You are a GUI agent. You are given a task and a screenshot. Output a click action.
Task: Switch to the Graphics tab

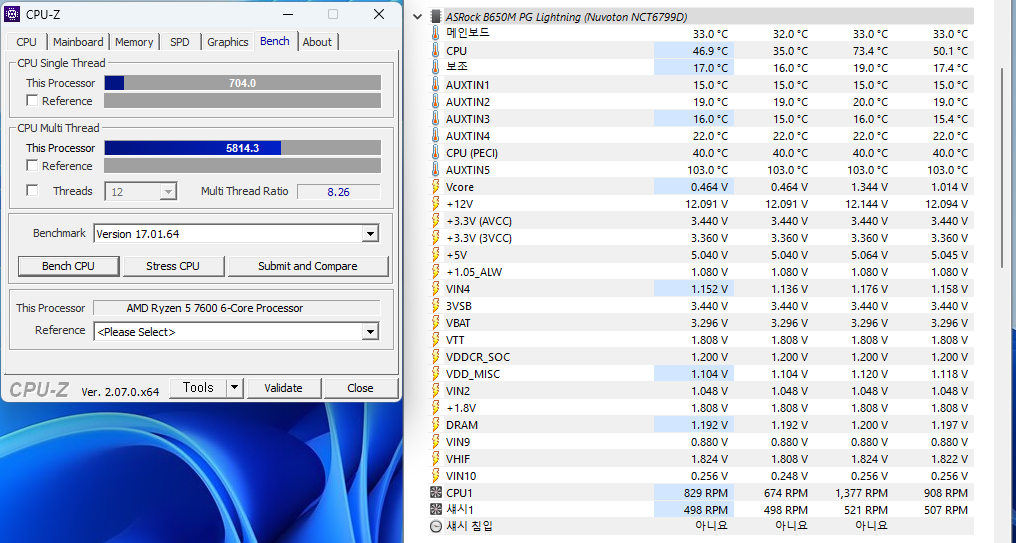pyautogui.click(x=227, y=42)
